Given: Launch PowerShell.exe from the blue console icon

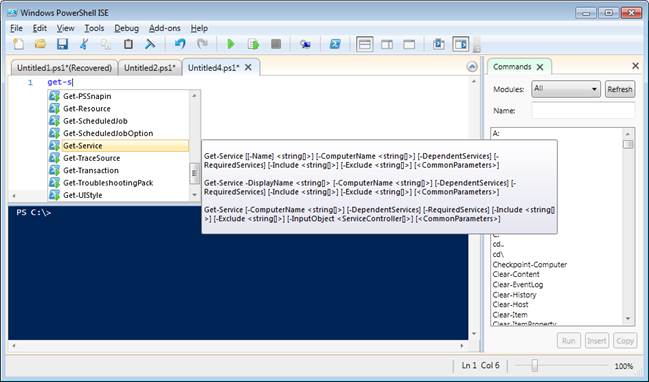Looking at the screenshot, I should (335, 44).
